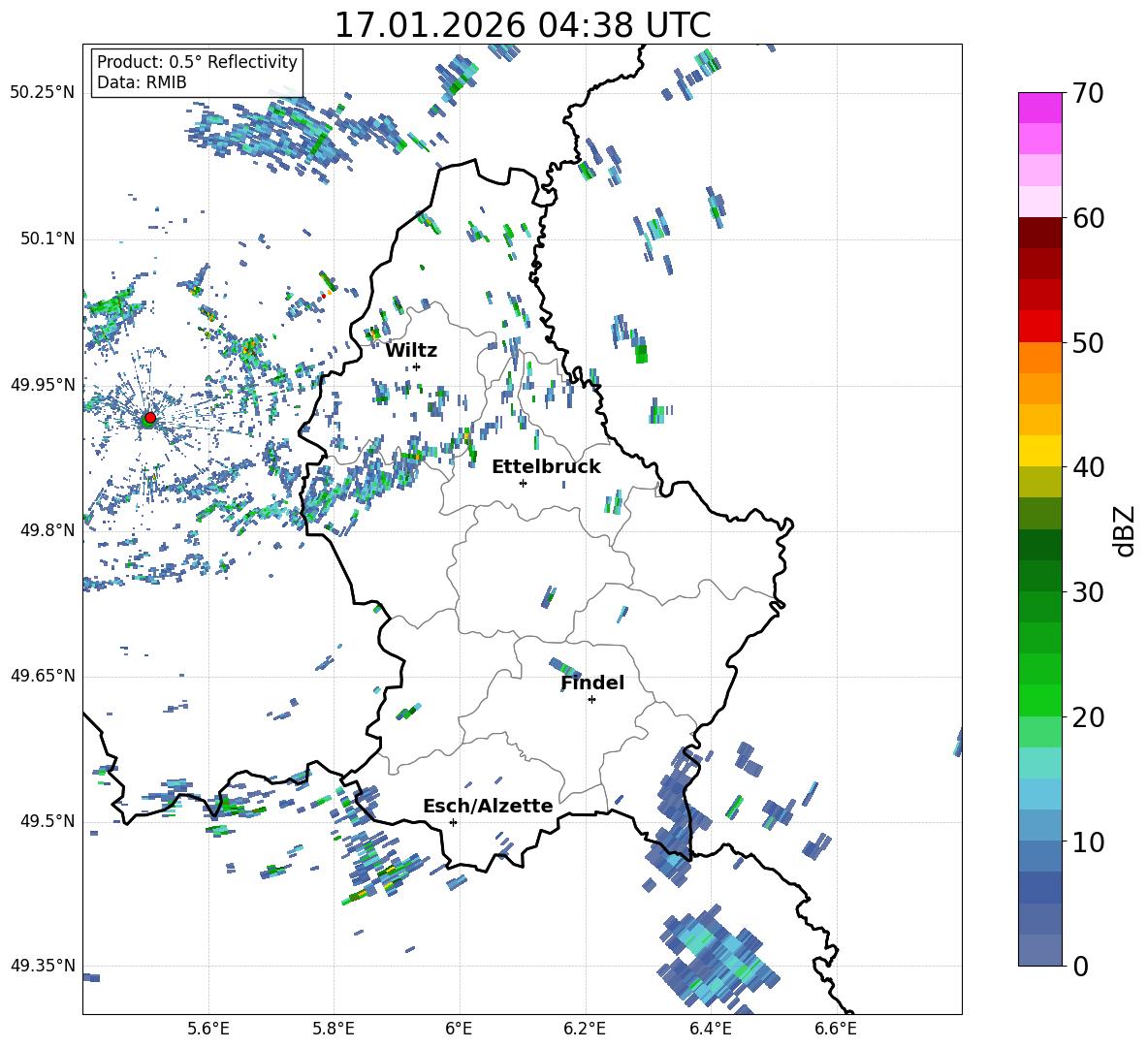
Task: Click the colorbar tick label 0
Action: tap(1080, 966)
